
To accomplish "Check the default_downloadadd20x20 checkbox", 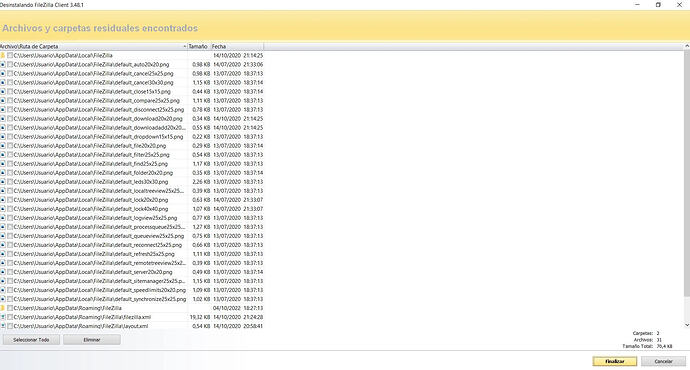I will point(10,128).
